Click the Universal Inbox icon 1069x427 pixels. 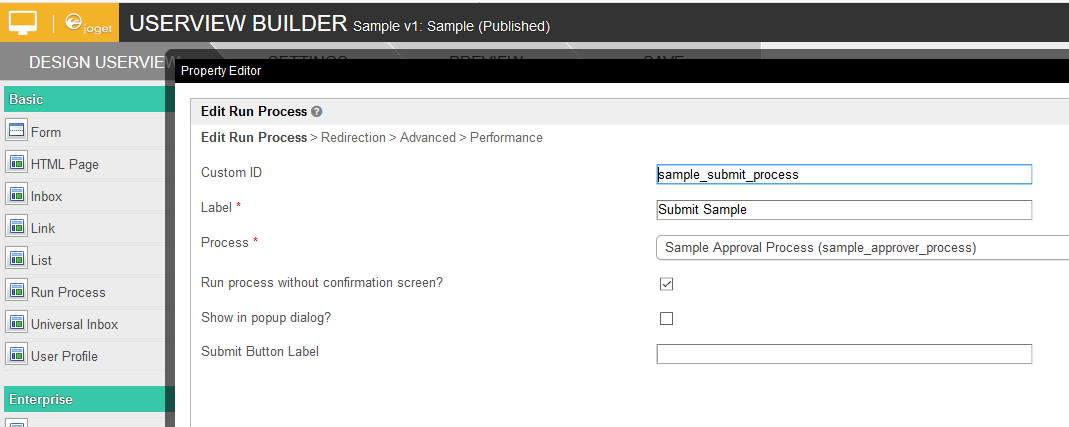point(15,323)
